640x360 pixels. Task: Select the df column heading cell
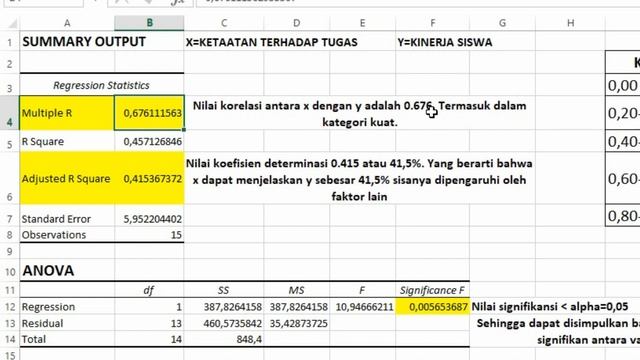tap(149, 290)
